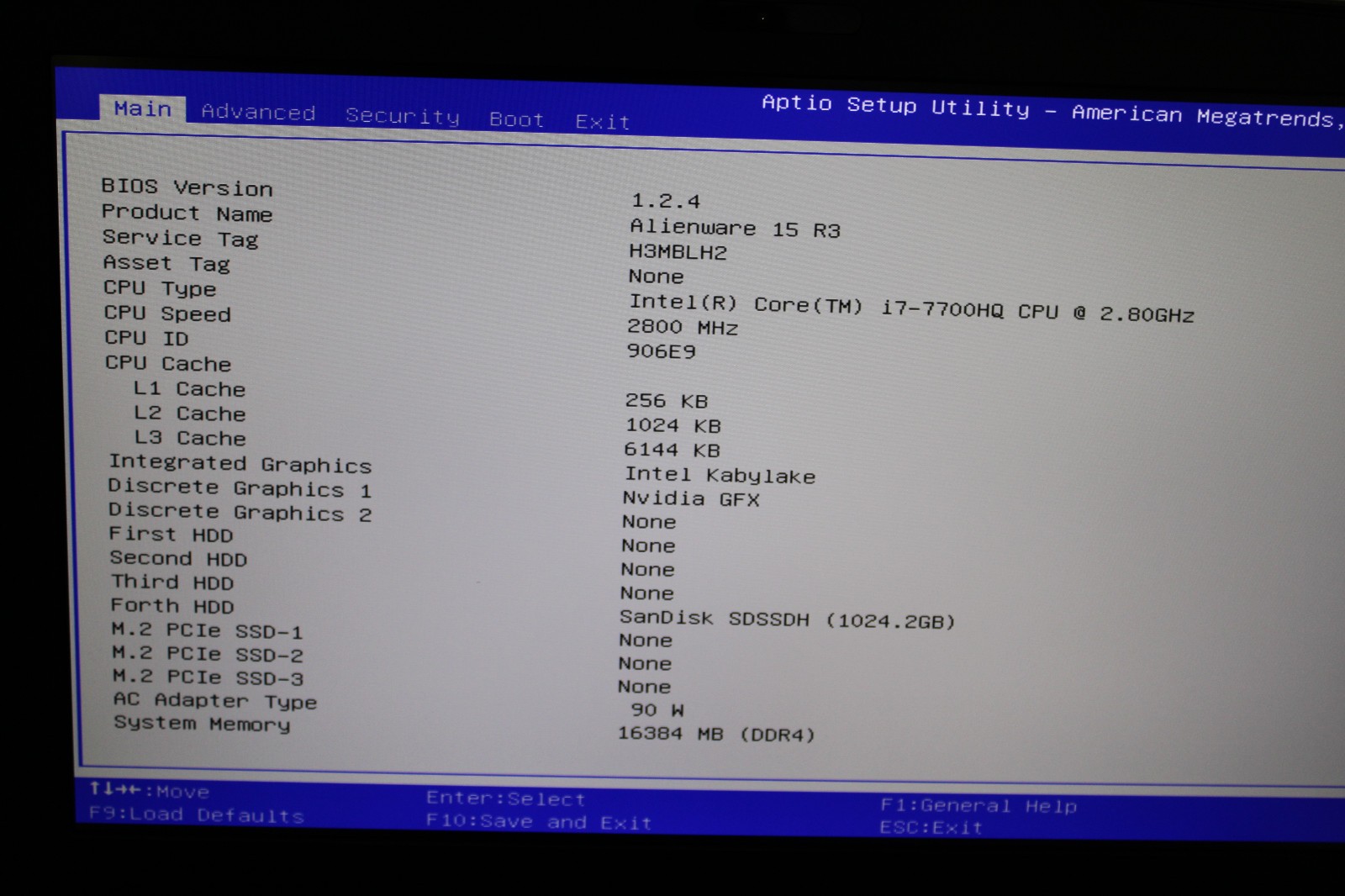Click the CPU Cache heading

coord(167,363)
